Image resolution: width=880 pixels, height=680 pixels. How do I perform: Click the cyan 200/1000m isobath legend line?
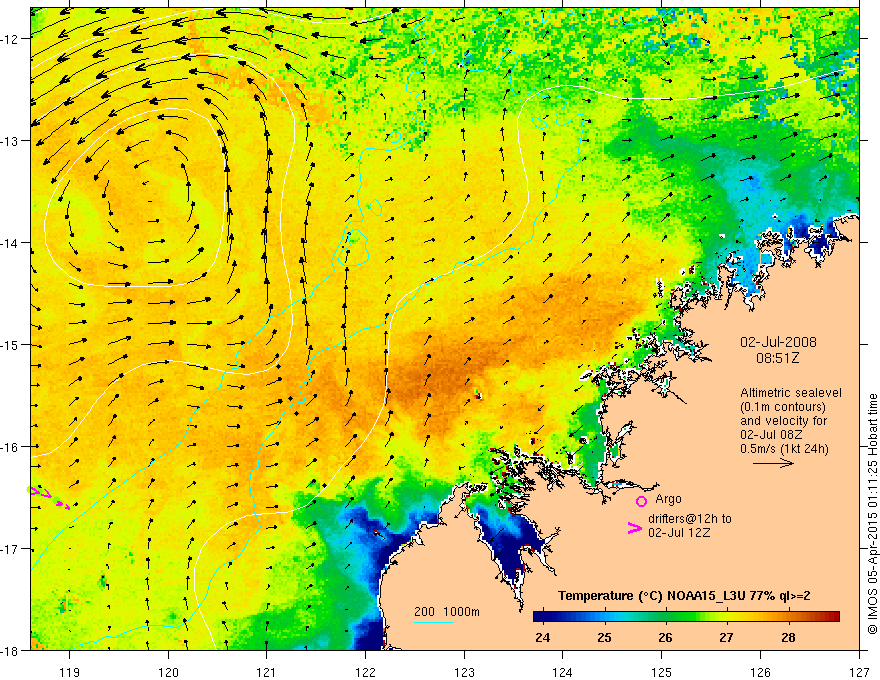pos(434,622)
